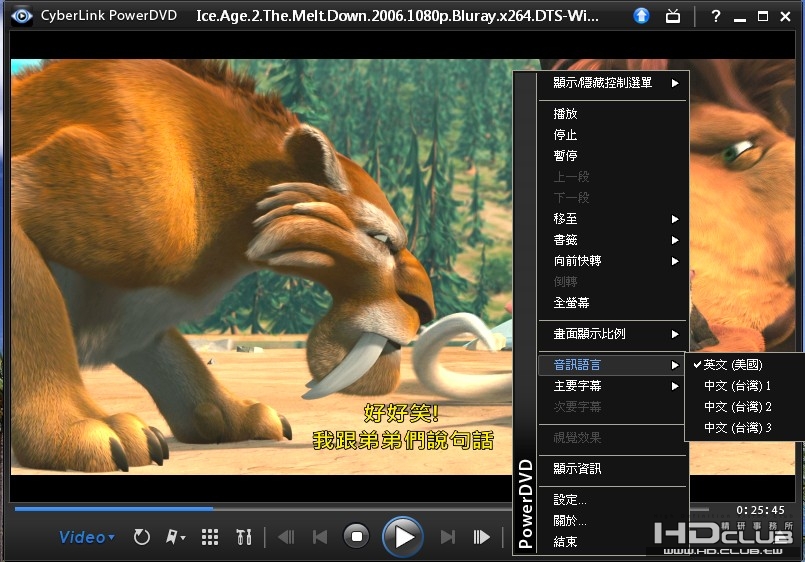Screen dimensions: 805x562
Task: Maximize the PowerDVD window
Action: click(763, 16)
